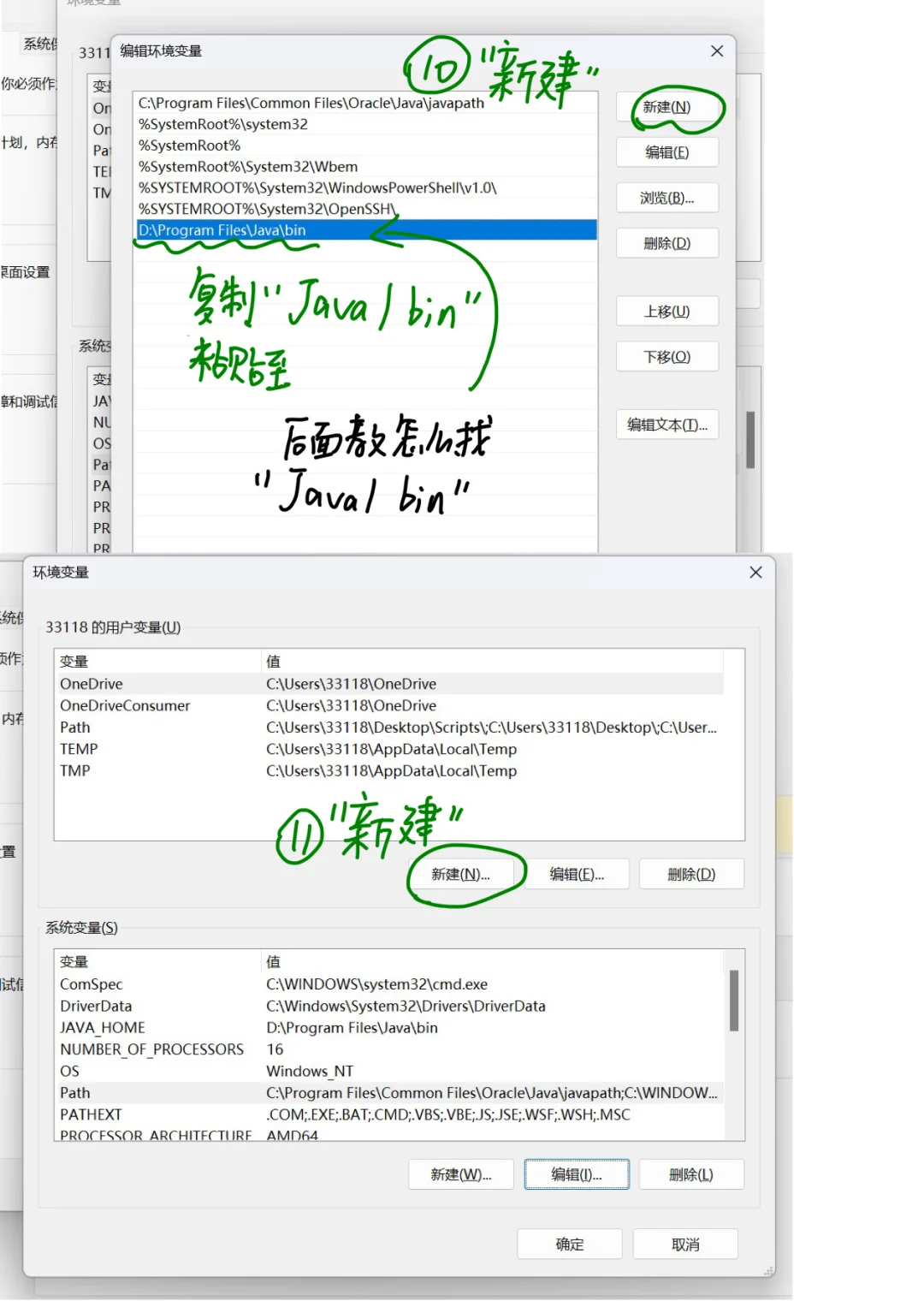924x1307 pixels.
Task: Click 删除(D) in the path editor dialog
Action: tap(667, 243)
